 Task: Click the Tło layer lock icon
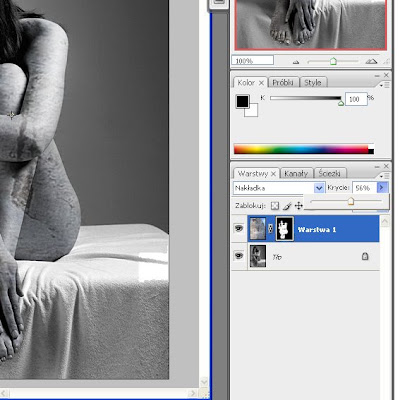[x=365, y=256]
